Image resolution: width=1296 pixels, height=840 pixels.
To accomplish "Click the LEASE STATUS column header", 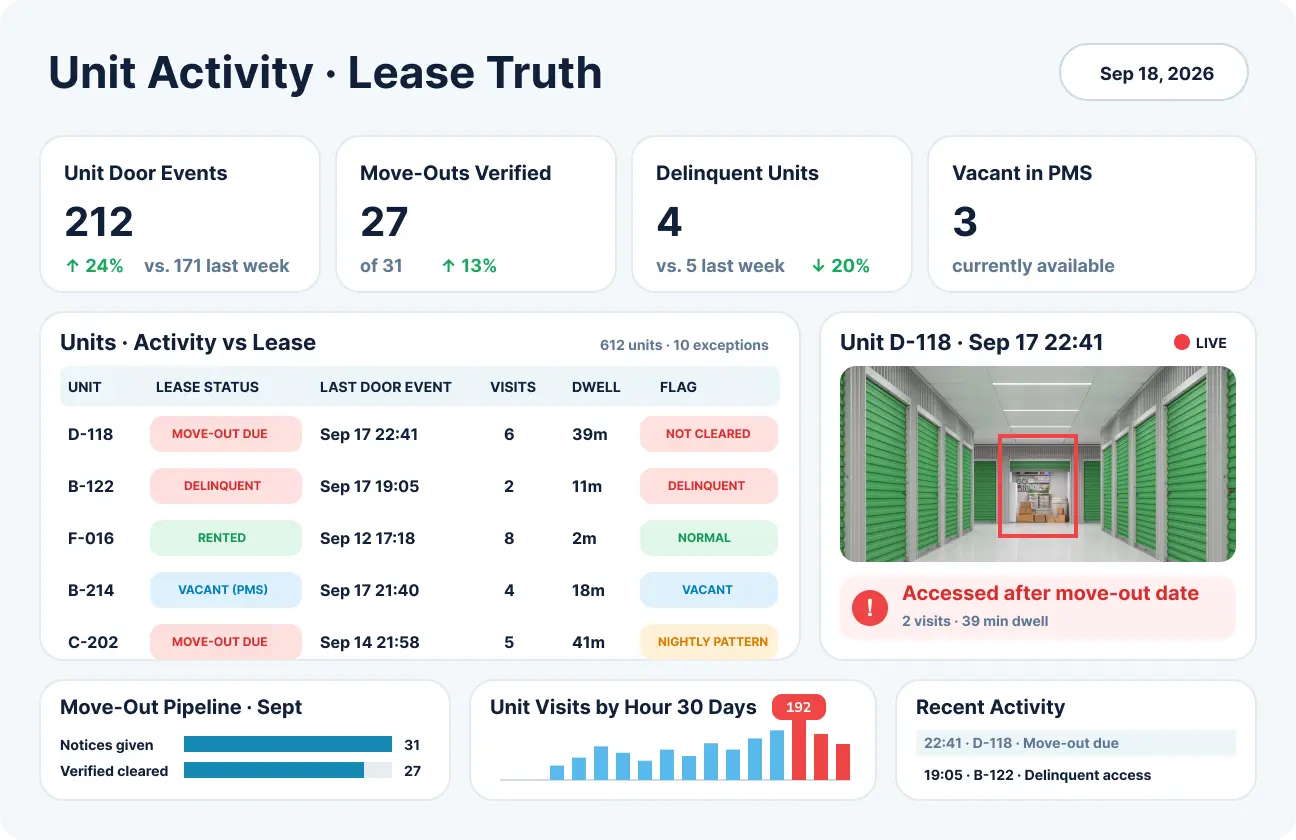I will 207,387.
